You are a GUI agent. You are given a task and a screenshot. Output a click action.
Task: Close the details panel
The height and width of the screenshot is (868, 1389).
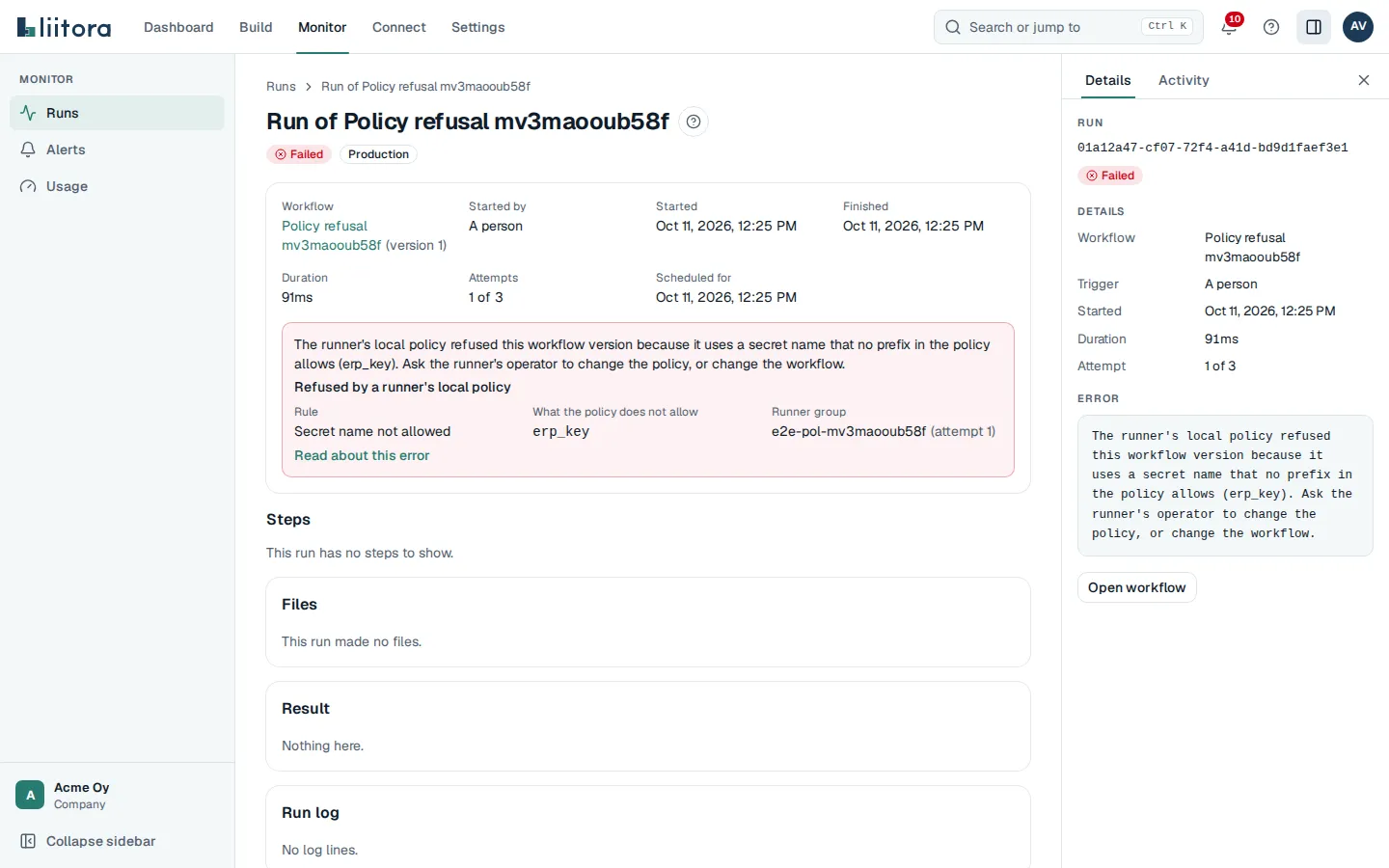(x=1364, y=80)
